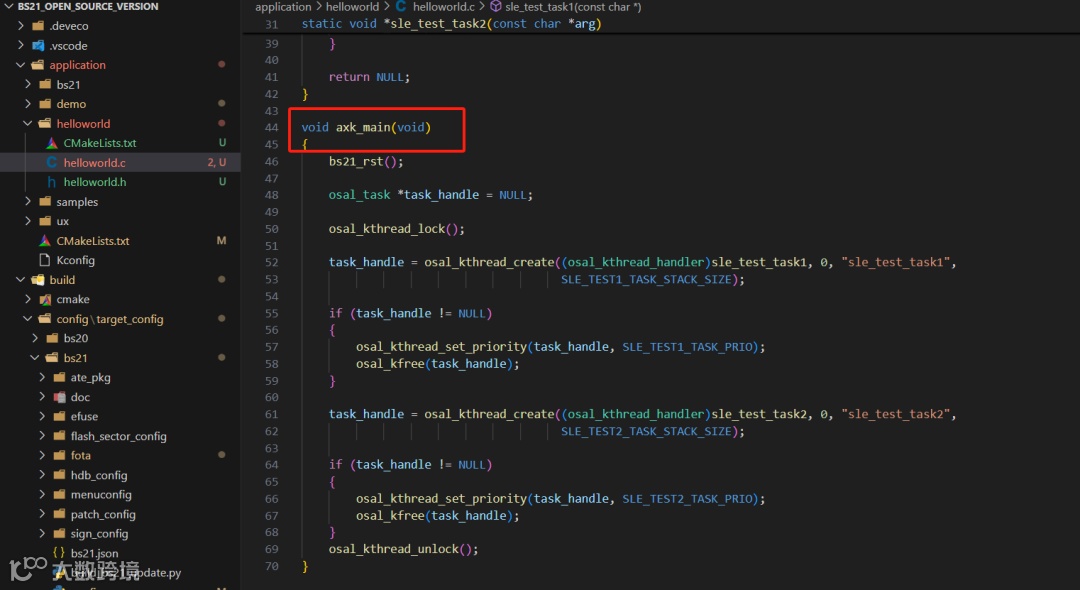Expand the .vscode folder chevron
Screen dimensions: 1080x590
pos(21,45)
